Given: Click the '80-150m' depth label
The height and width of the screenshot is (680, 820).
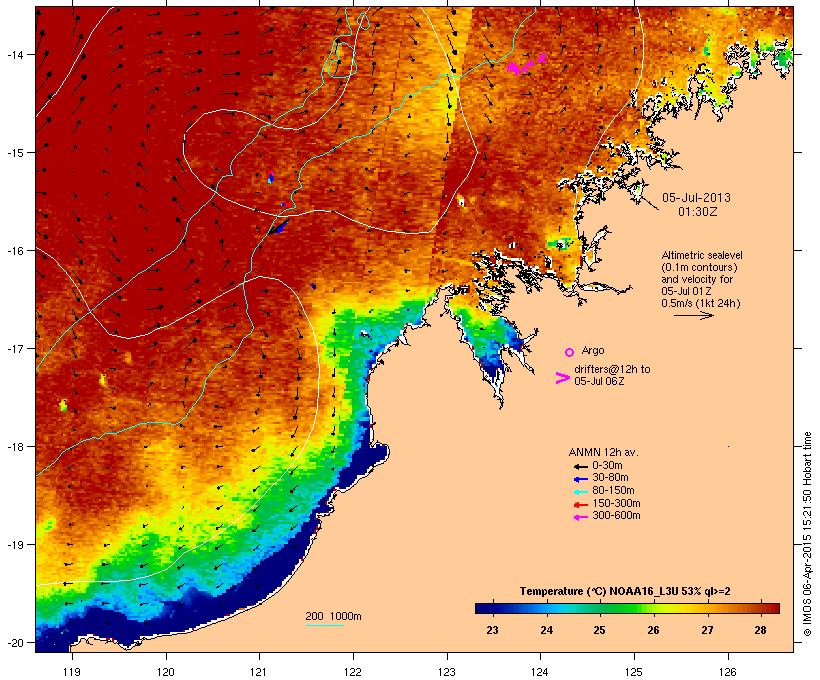Looking at the screenshot, I should point(613,491).
